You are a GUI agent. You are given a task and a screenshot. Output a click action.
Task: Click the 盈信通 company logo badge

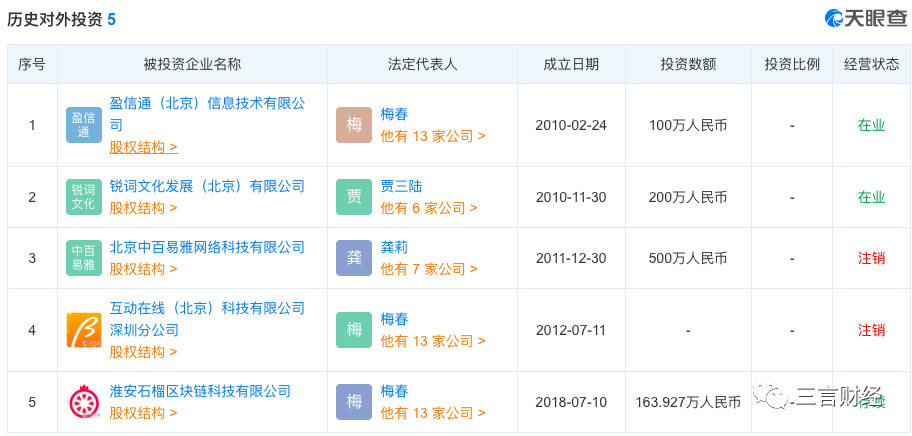click(83, 125)
